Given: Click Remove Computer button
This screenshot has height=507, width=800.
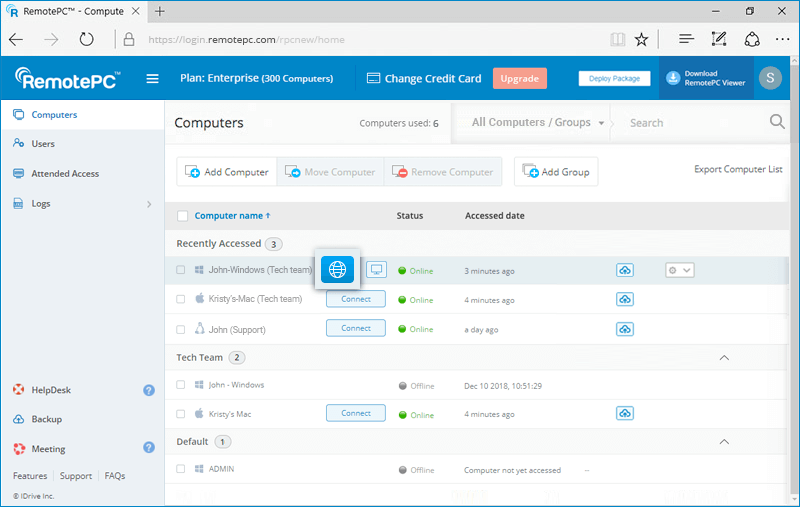Looking at the screenshot, I should (442, 172).
